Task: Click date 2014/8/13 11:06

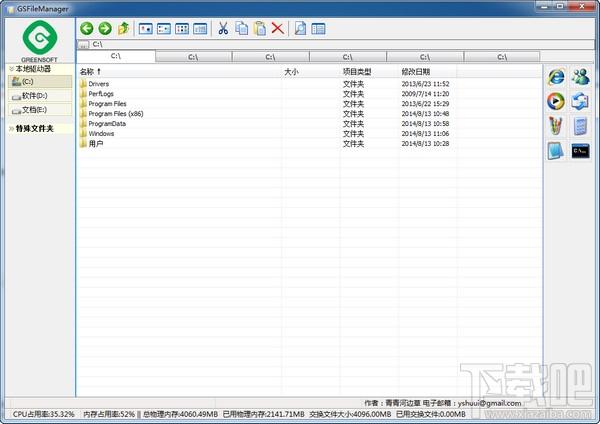Action: click(425, 134)
